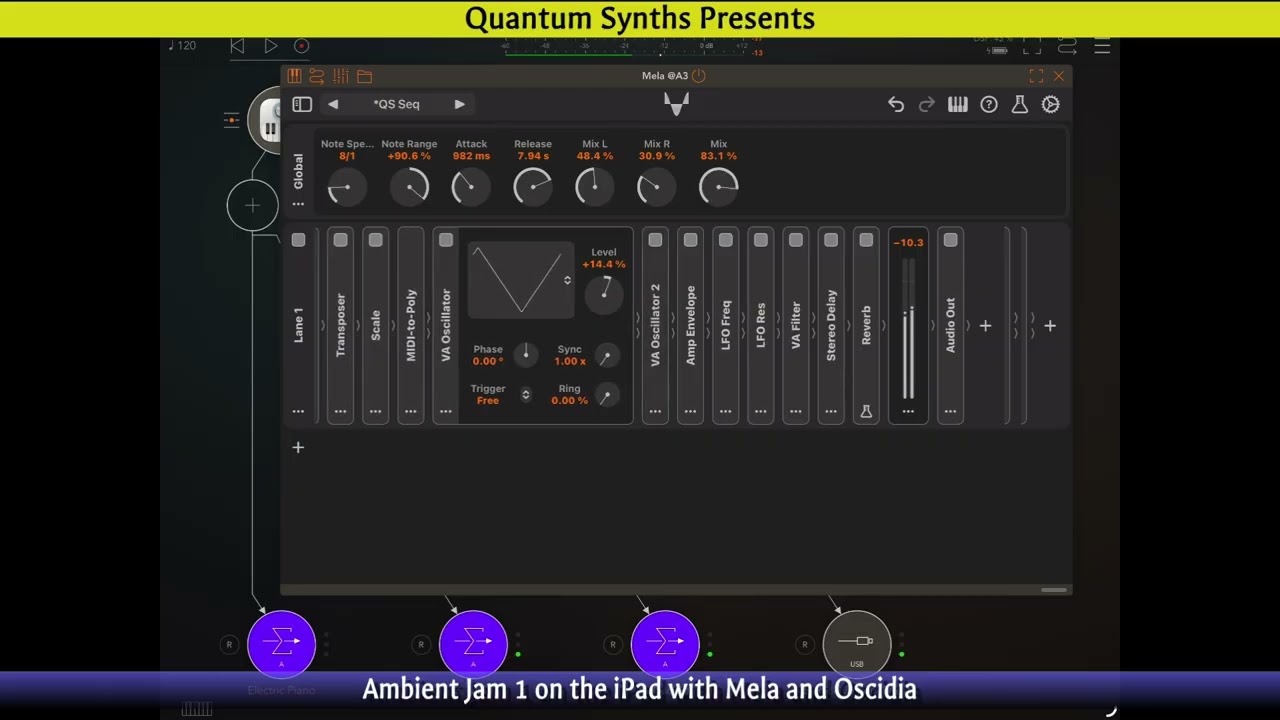Expand the VA Oscillator 2 strip
The height and width of the screenshot is (720, 1280).
tap(655, 325)
